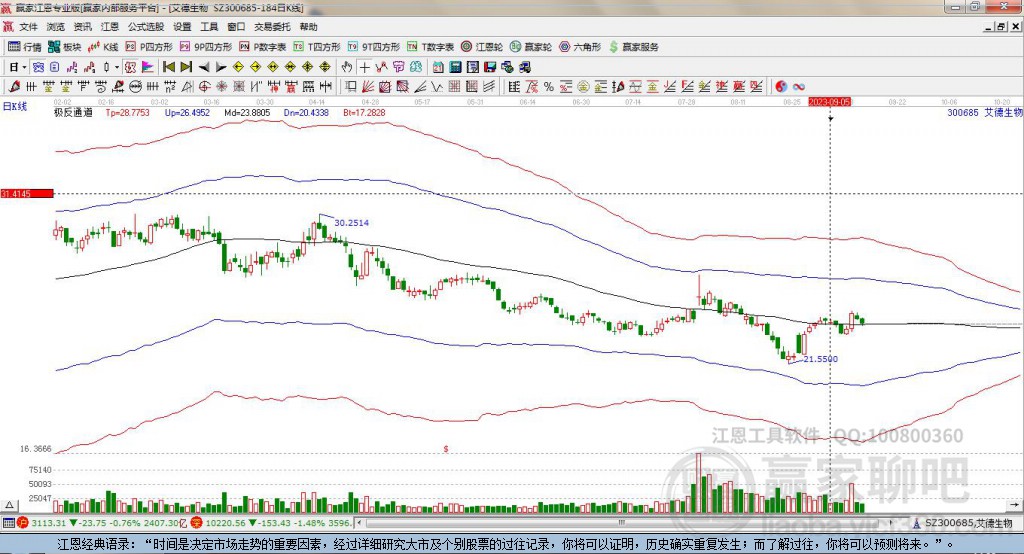Click the horizontal scrollbar thumb
Image resolution: width=1024 pixels, height=554 pixels.
point(622,523)
